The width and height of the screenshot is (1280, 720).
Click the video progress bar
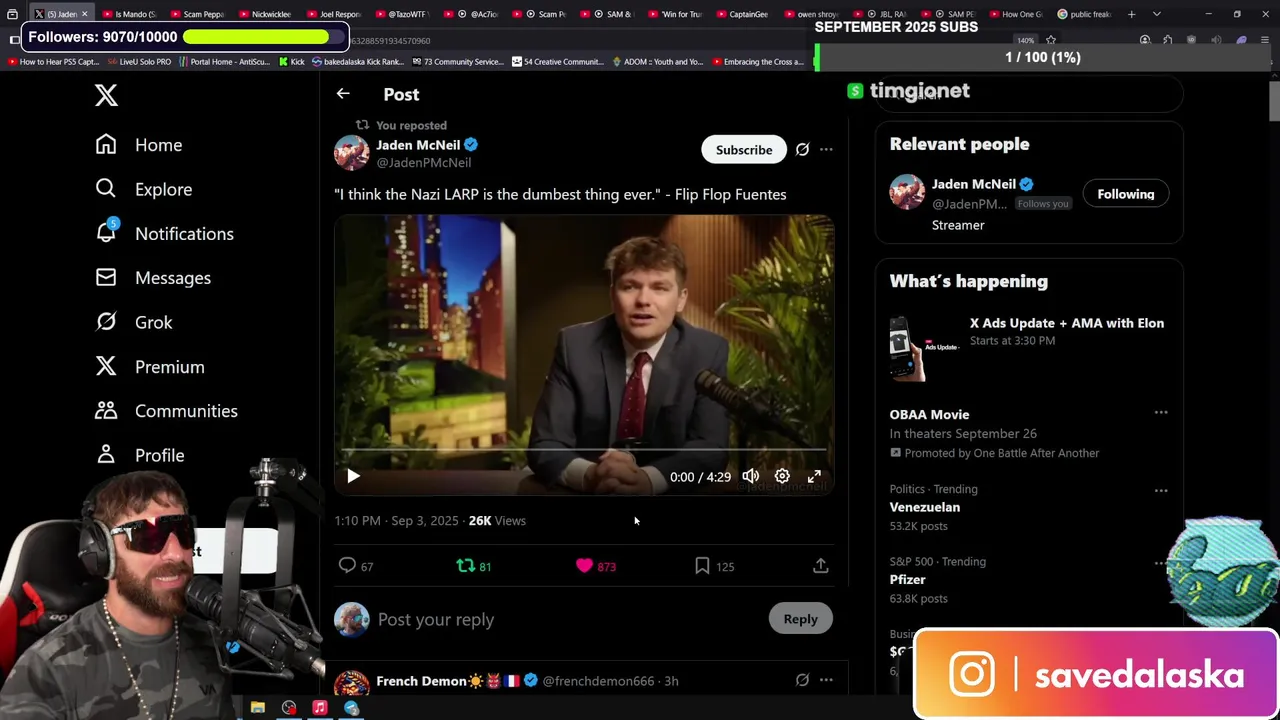pos(584,452)
